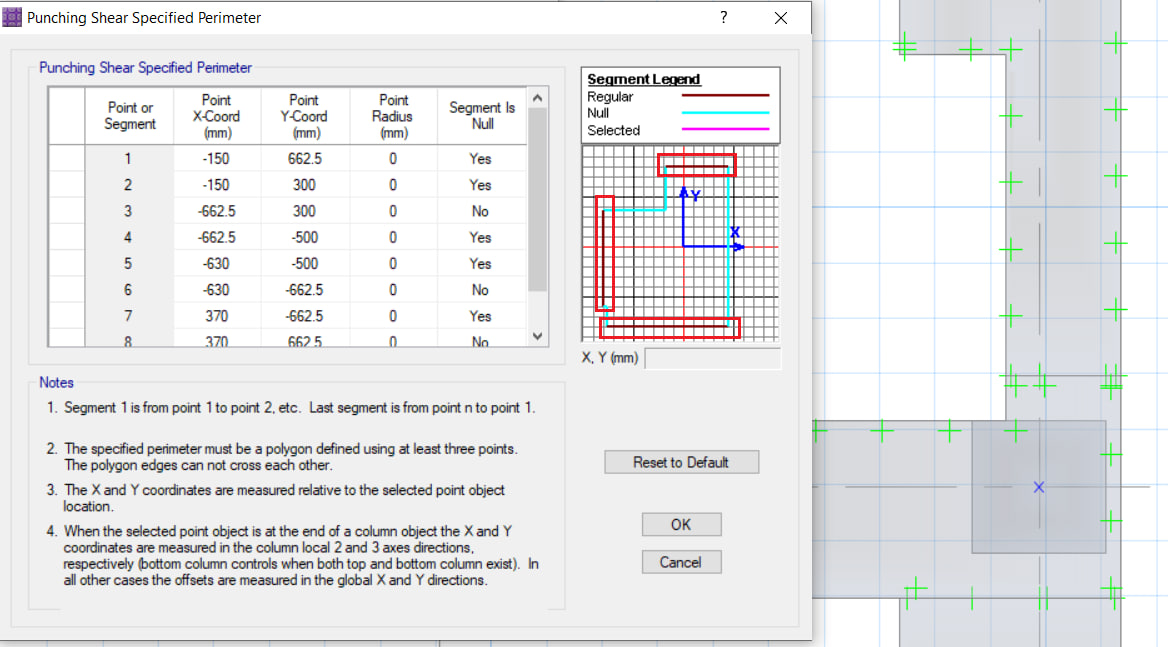Click Point Radius 0 cell of point 4
1168x647 pixels.
[393, 238]
